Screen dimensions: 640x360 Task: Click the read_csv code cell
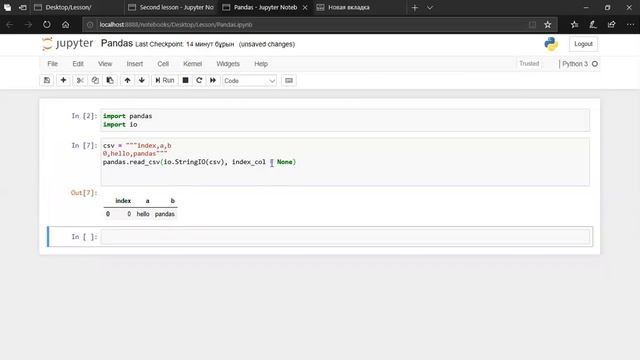click(x=345, y=162)
